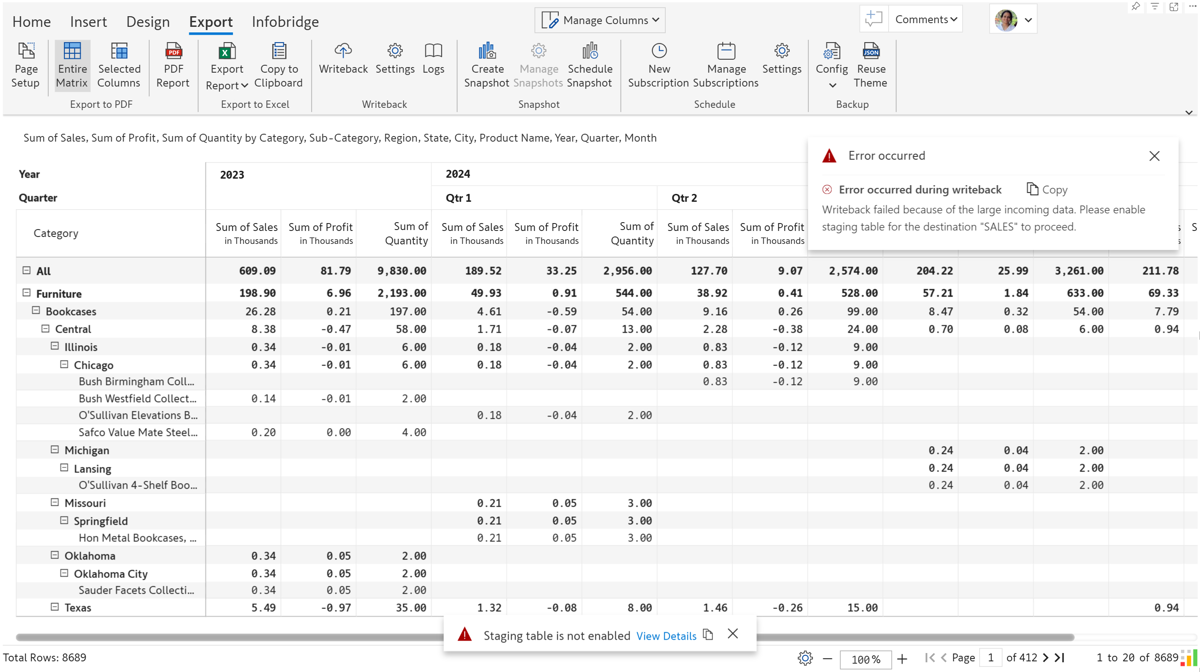The height and width of the screenshot is (672, 1200).
Task: Create a new Snapshot
Action: coord(487,66)
